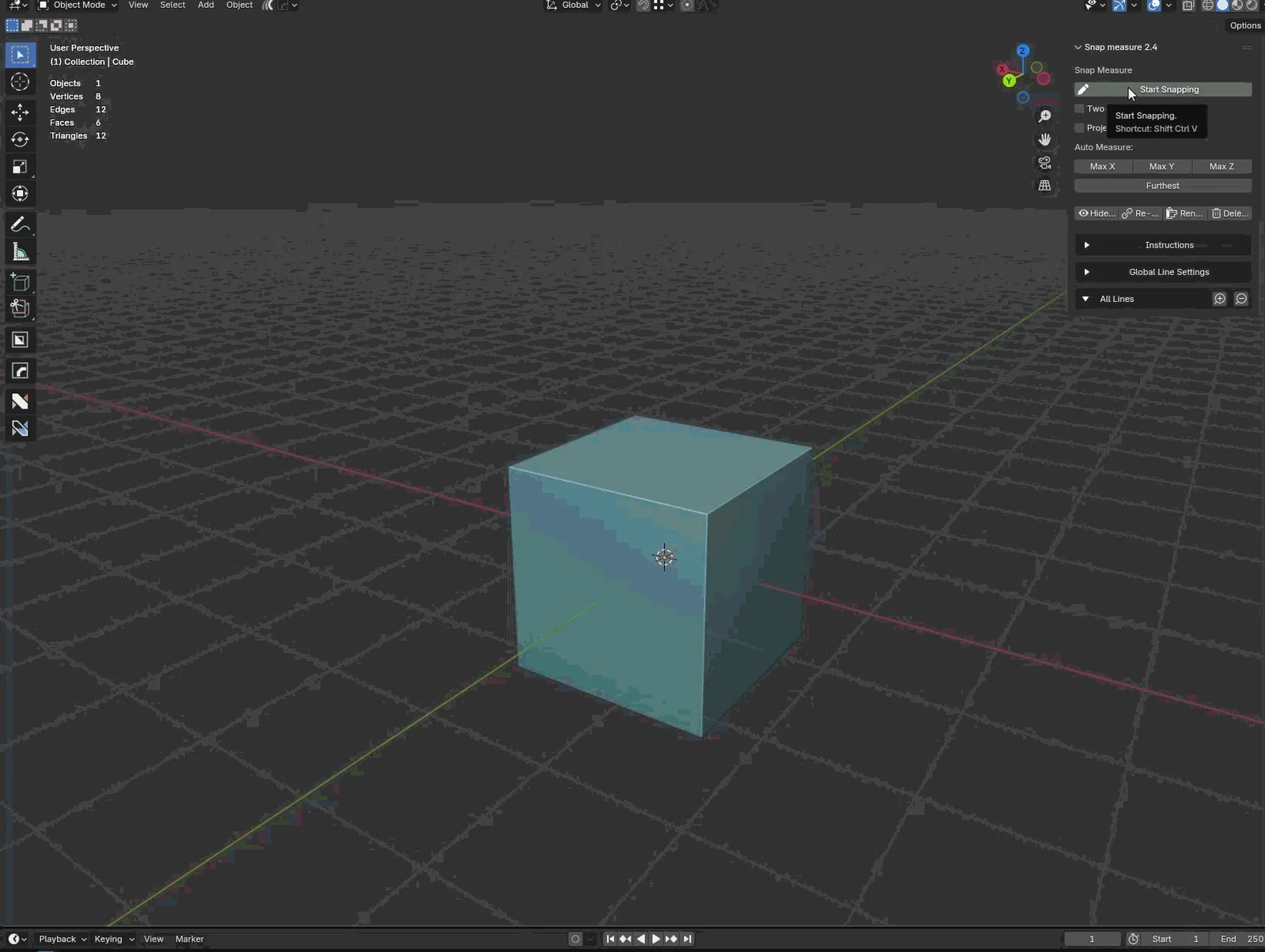Open the Add Cube tool
The width and height of the screenshot is (1265, 952).
(20, 281)
